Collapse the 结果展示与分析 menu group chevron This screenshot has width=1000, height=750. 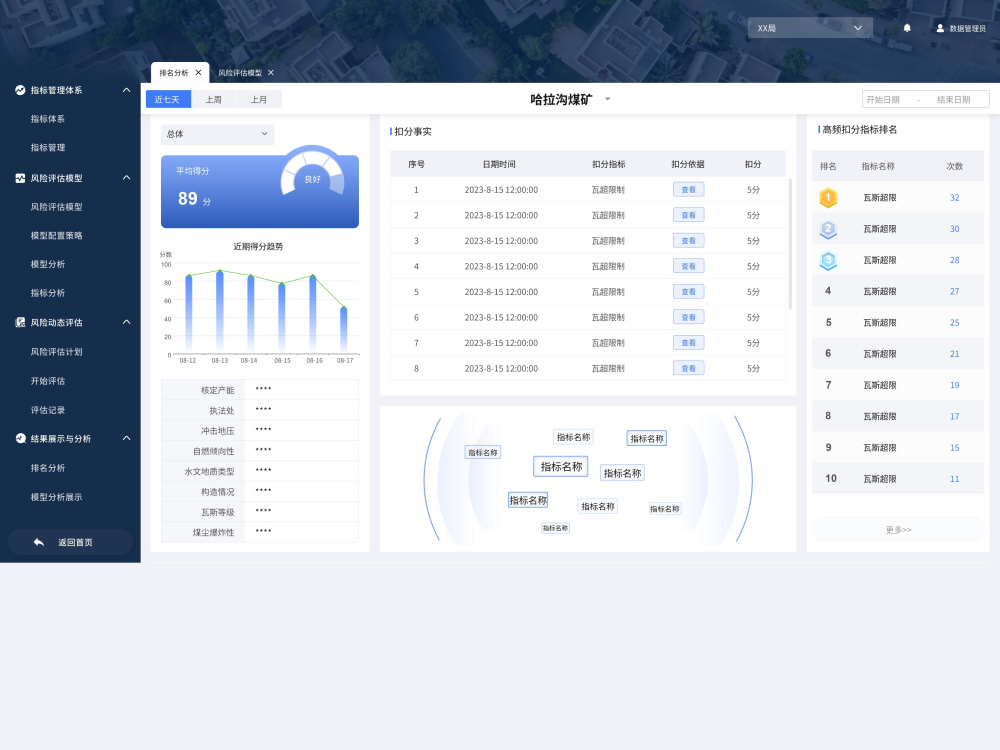(126, 438)
